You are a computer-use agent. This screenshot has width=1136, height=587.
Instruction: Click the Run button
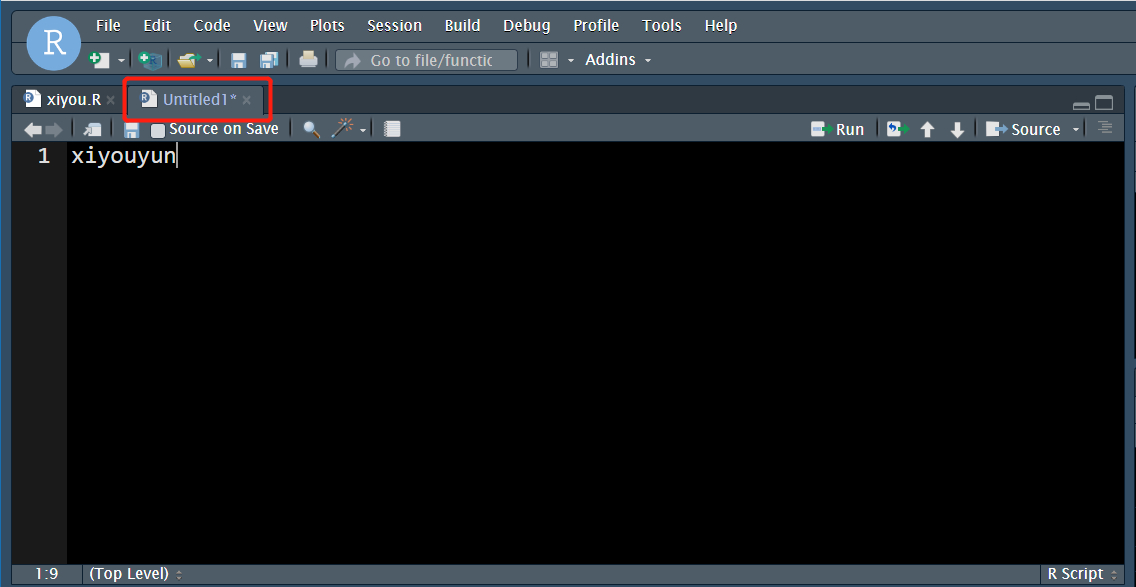coord(838,129)
